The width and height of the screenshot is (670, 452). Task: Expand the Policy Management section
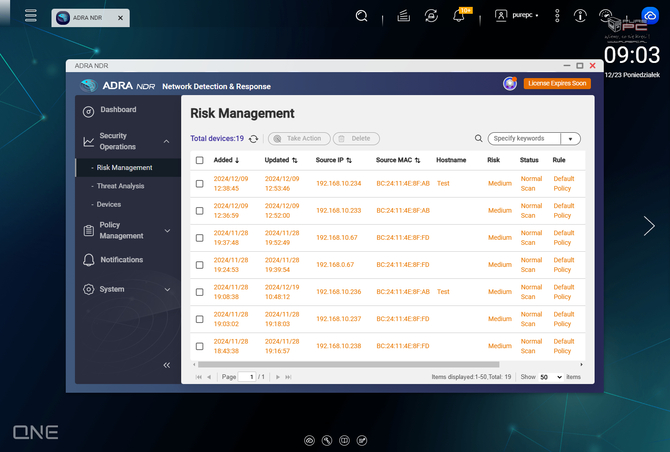point(168,231)
